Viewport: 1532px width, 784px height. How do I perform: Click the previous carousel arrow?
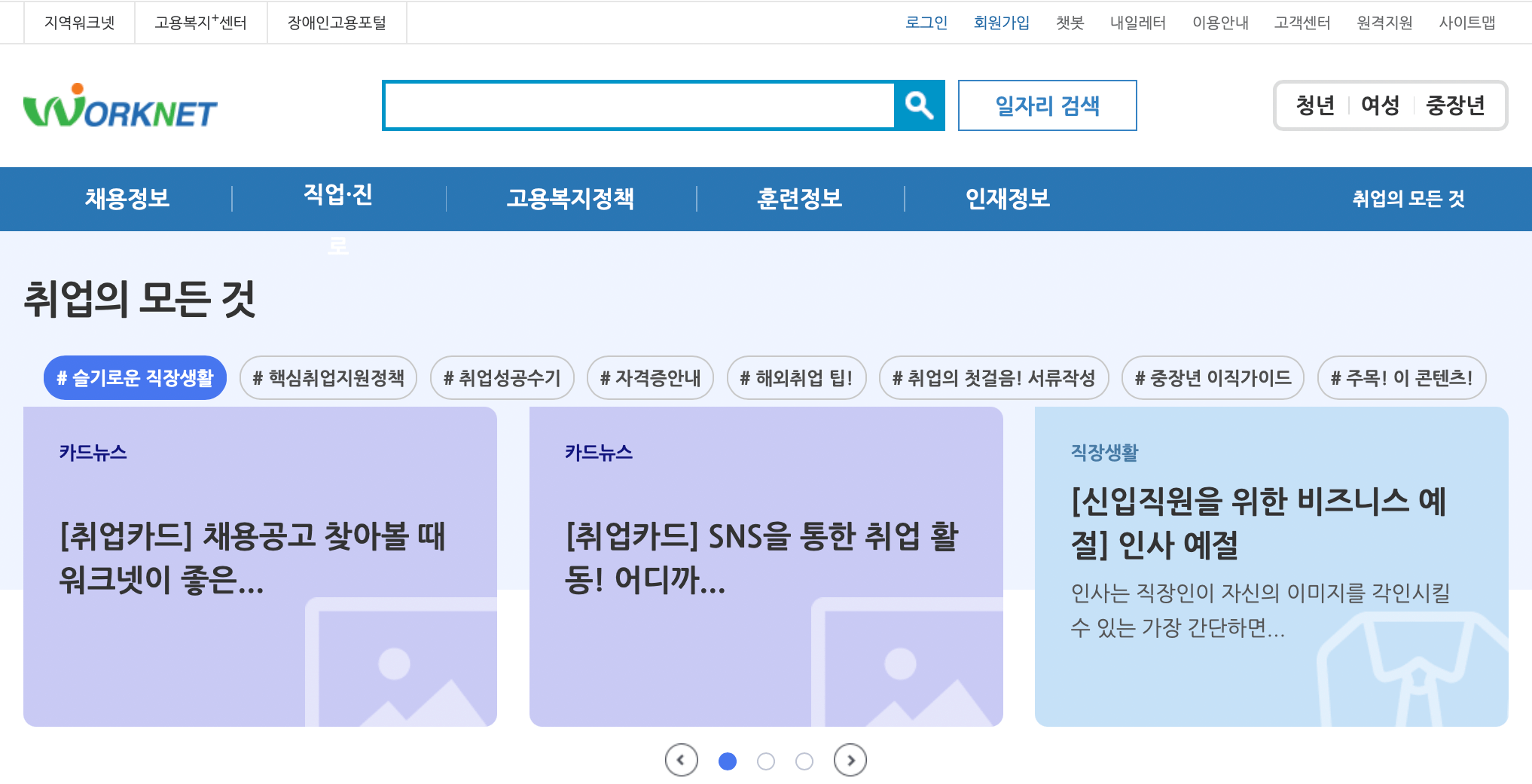(681, 761)
